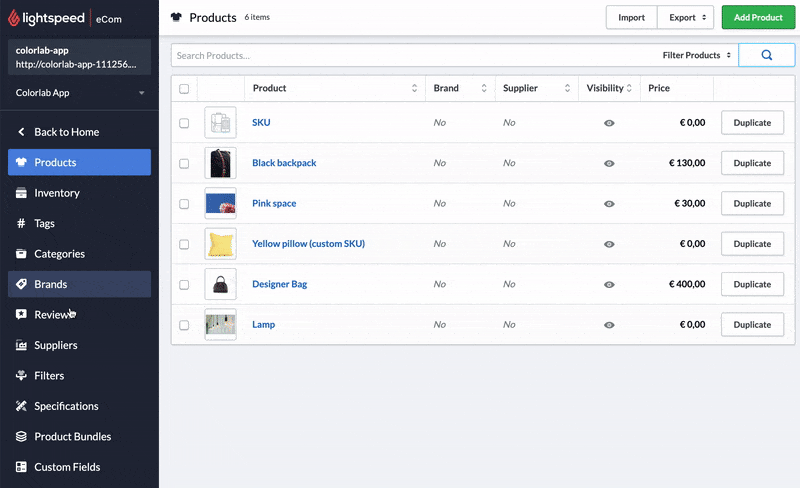This screenshot has height=488, width=800.
Task: Duplicate the SKU product
Action: coord(752,123)
